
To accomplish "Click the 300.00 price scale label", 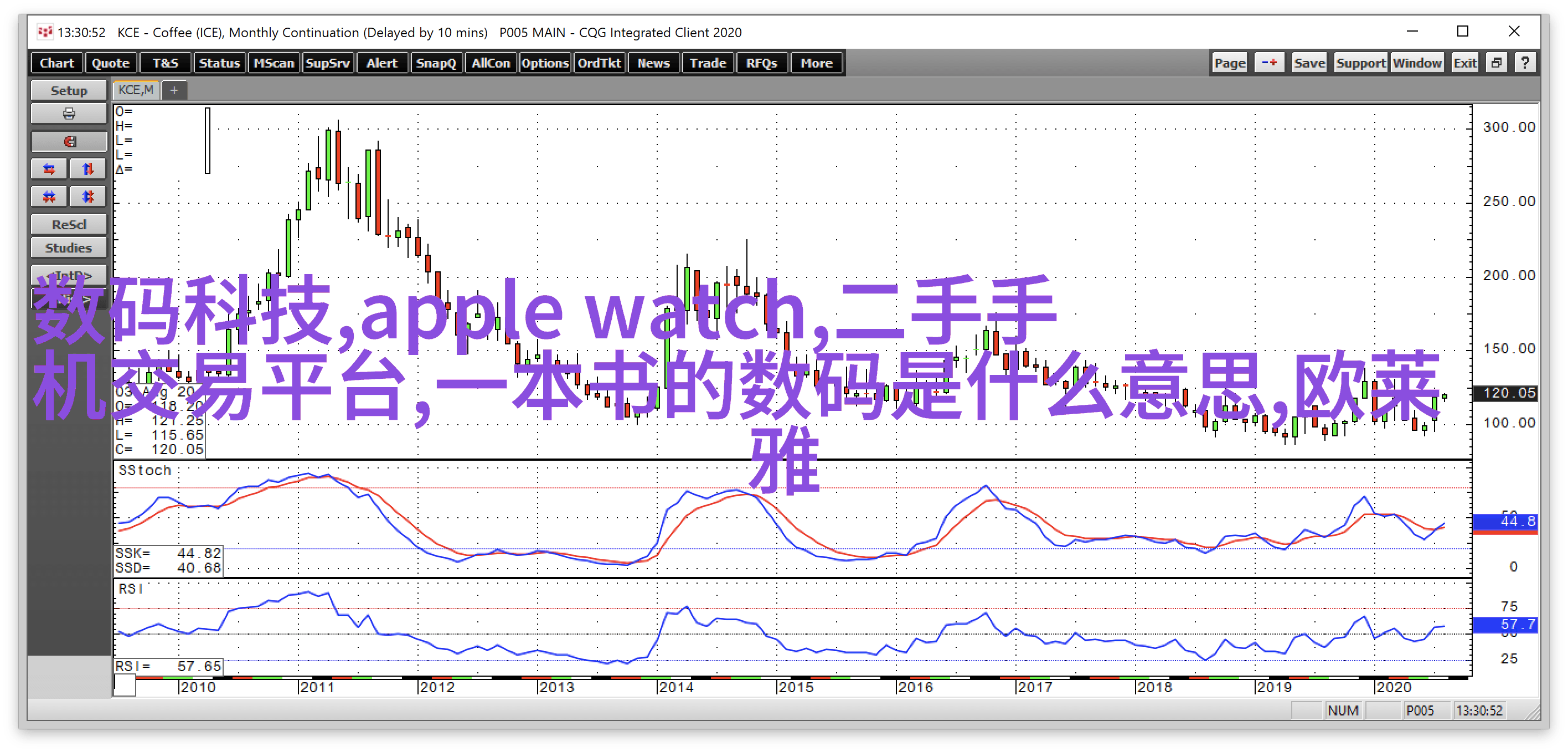I will tap(1509, 127).
